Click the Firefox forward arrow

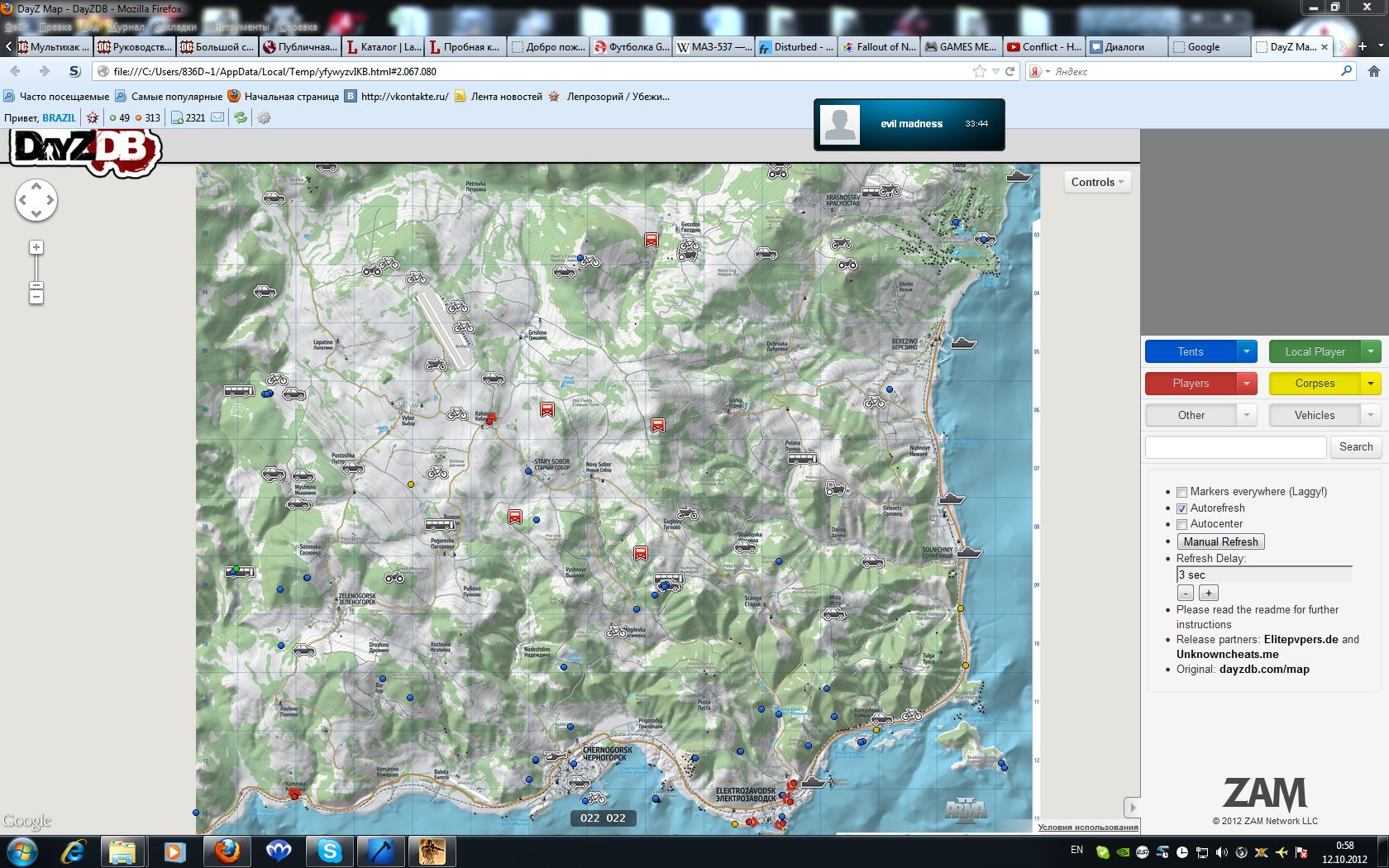click(x=44, y=71)
